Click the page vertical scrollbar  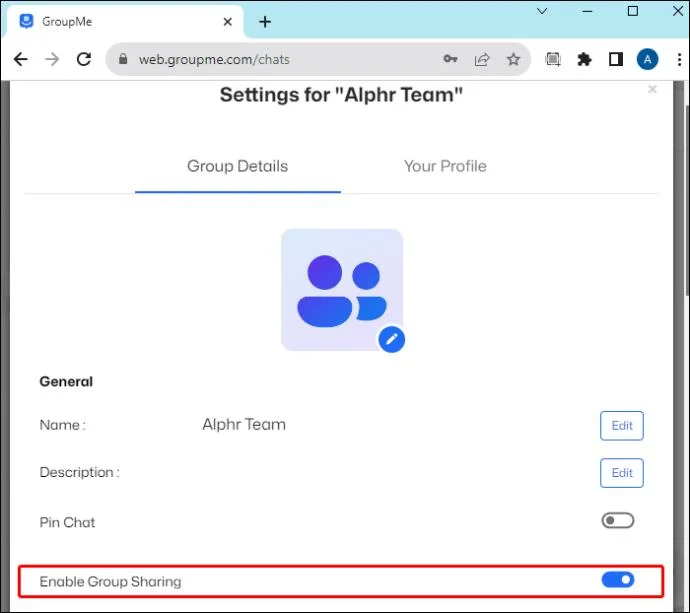[687, 201]
